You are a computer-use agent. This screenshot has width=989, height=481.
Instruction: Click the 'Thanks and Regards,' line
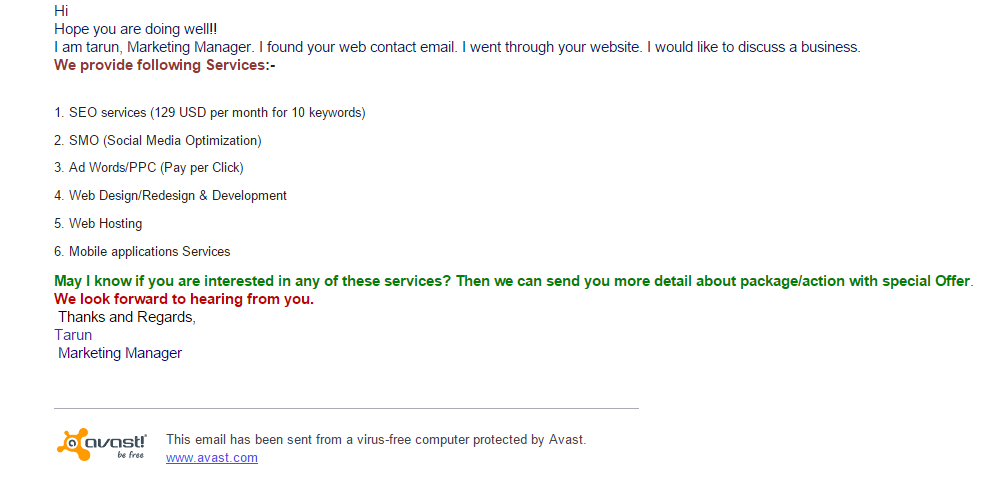[x=127, y=317]
